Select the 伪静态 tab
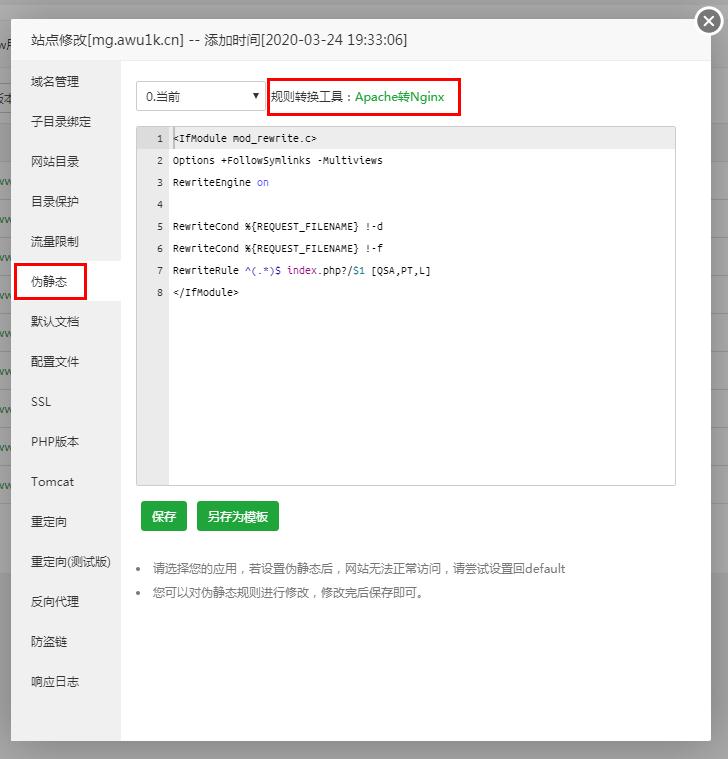This screenshot has width=728, height=759. point(49,282)
